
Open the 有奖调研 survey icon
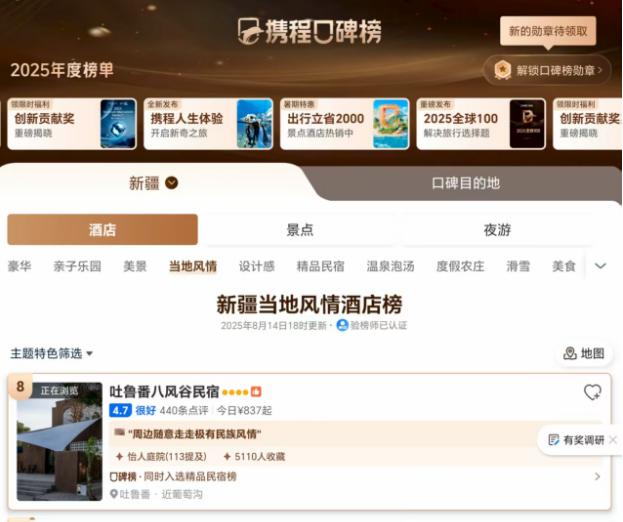553,440
